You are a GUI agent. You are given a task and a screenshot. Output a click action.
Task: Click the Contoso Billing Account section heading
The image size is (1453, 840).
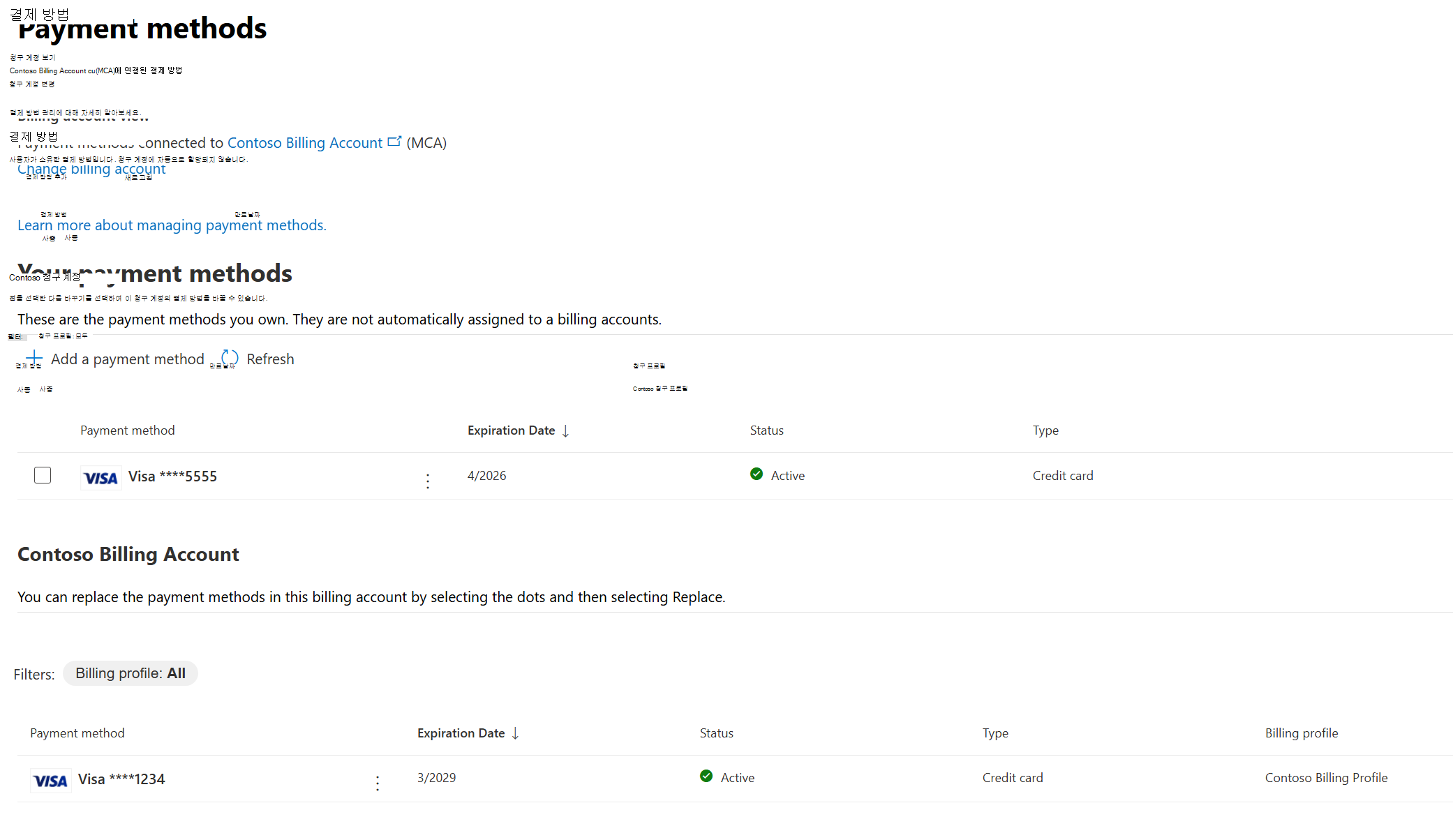pos(128,554)
